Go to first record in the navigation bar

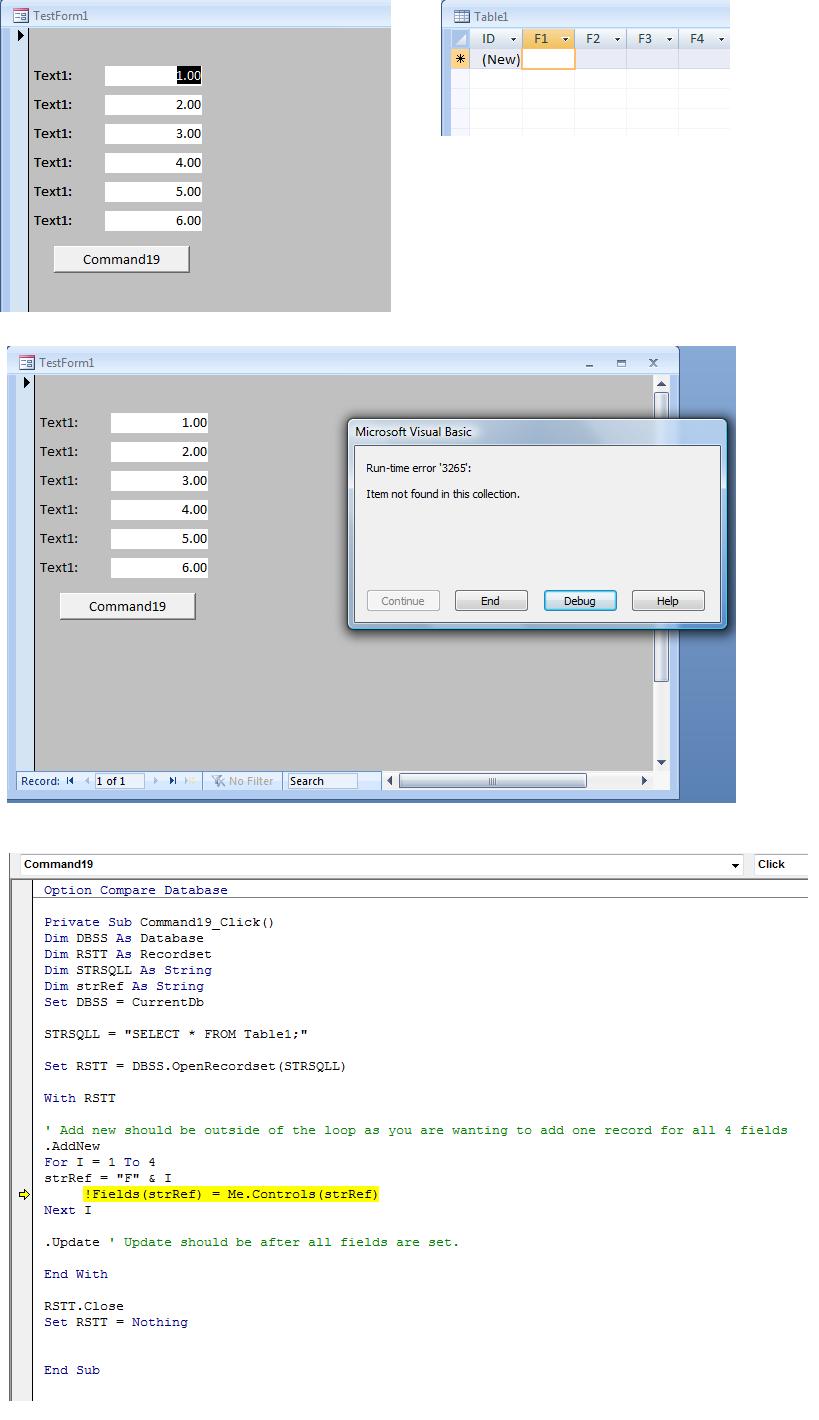coord(70,781)
